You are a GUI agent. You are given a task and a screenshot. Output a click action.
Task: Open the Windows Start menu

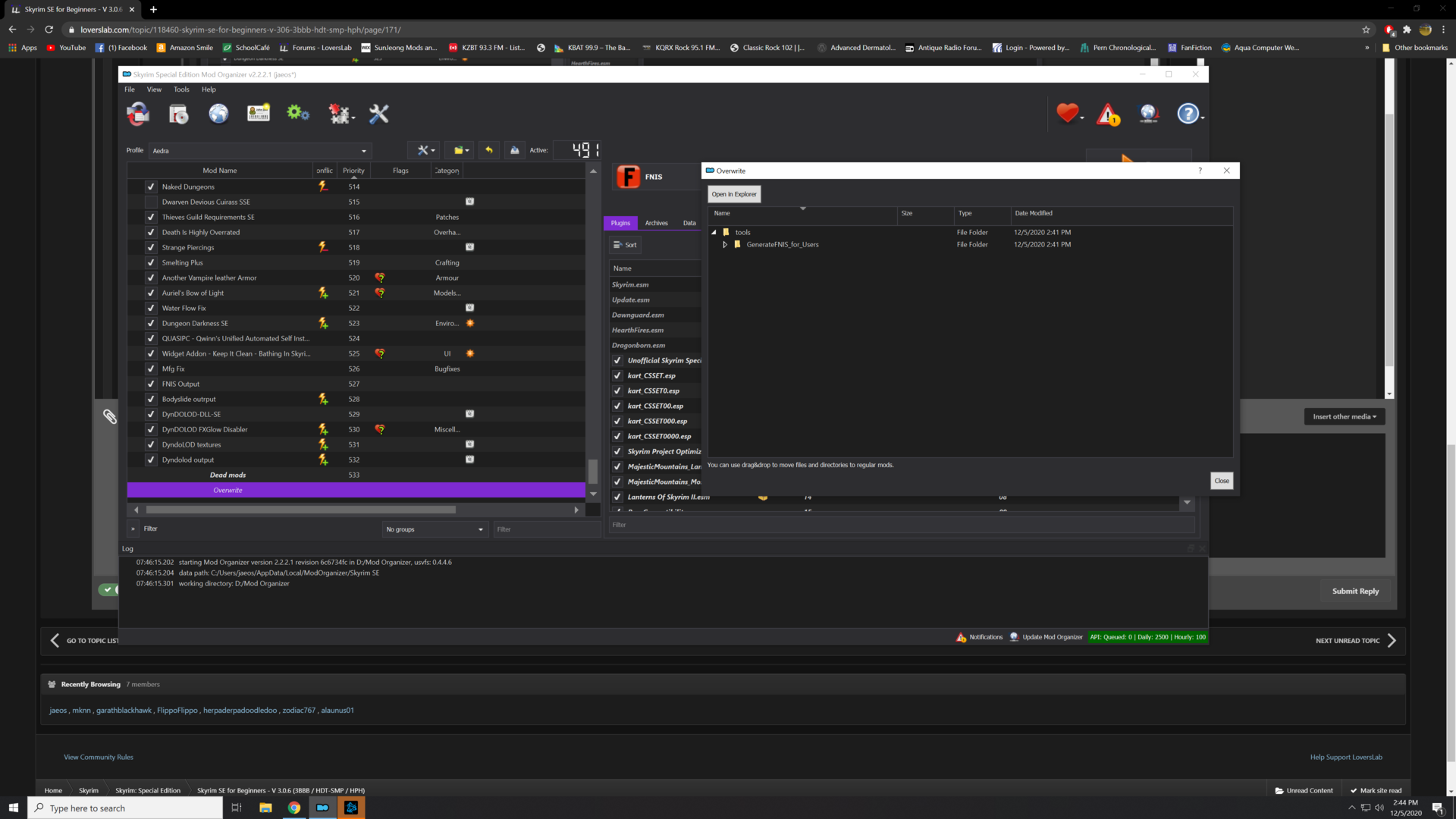click(x=13, y=808)
